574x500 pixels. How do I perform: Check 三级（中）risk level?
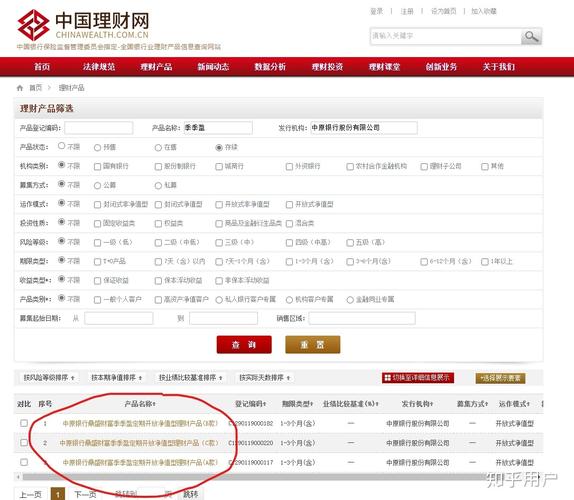(x=219, y=243)
